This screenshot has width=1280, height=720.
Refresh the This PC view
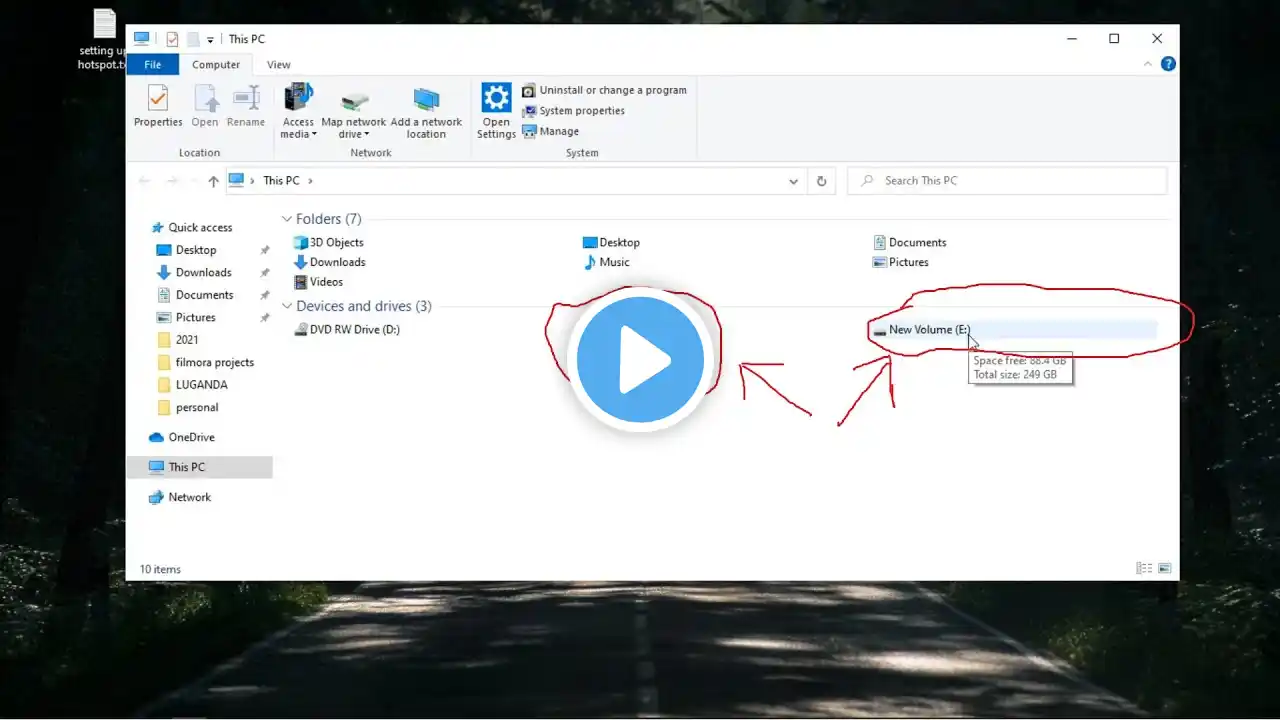tap(822, 181)
